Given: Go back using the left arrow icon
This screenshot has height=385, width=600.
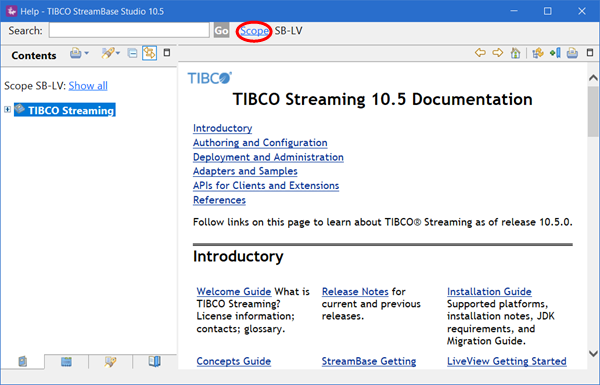Looking at the screenshot, I should point(480,52).
